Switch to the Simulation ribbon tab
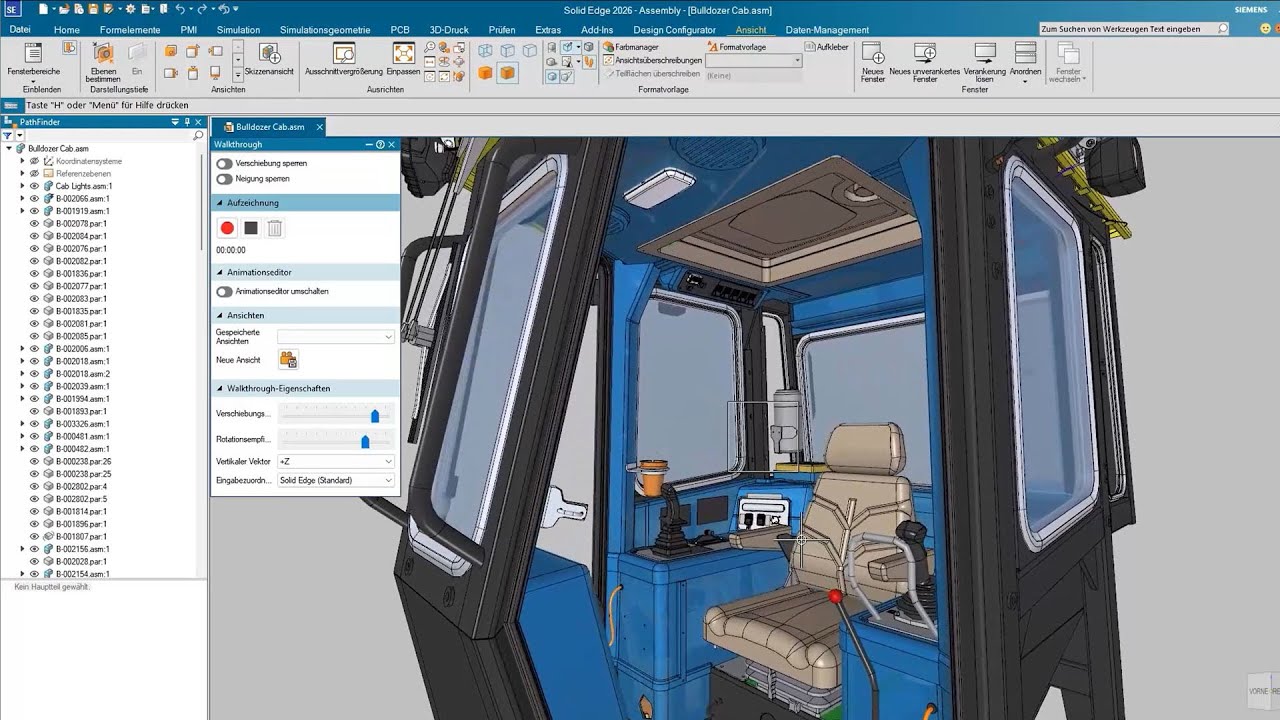 point(238,30)
